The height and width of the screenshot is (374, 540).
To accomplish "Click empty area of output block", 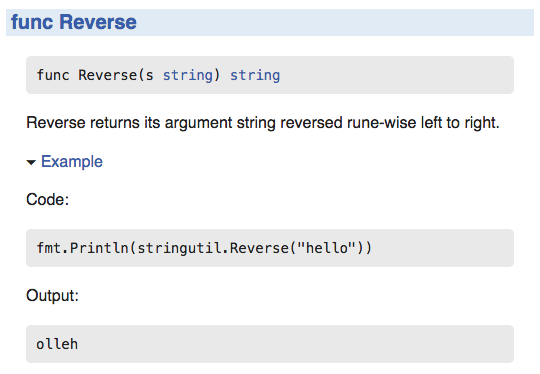I will point(296,344).
